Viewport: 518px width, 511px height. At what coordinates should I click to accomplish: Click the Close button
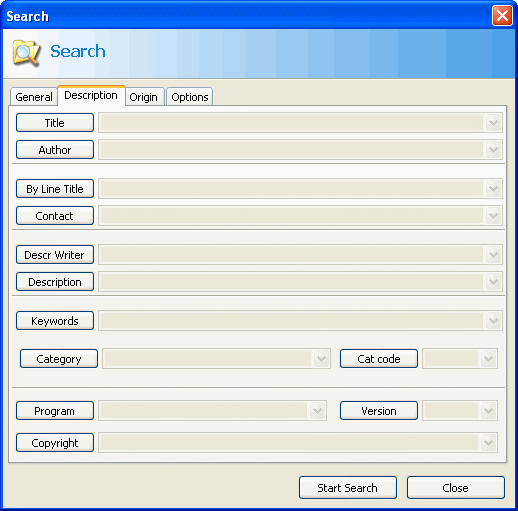[x=456, y=488]
